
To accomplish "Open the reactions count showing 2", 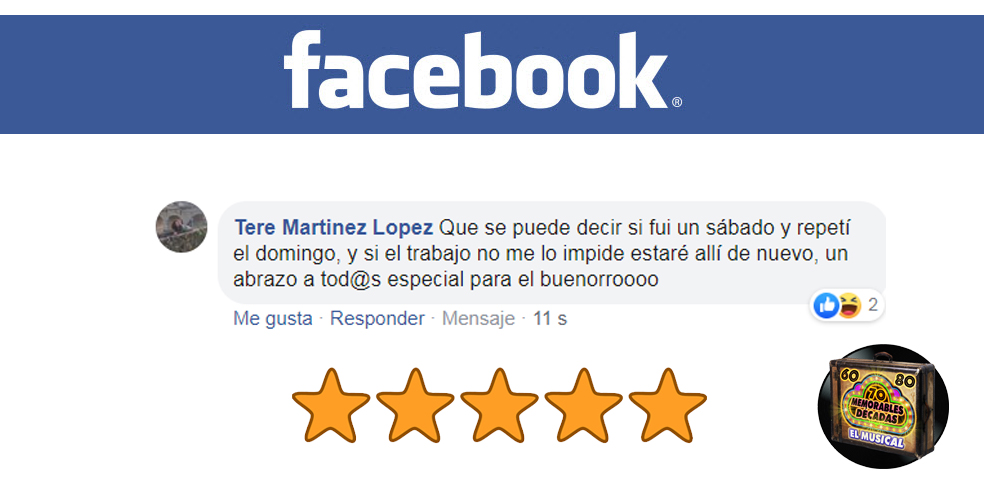I will click(x=873, y=306).
